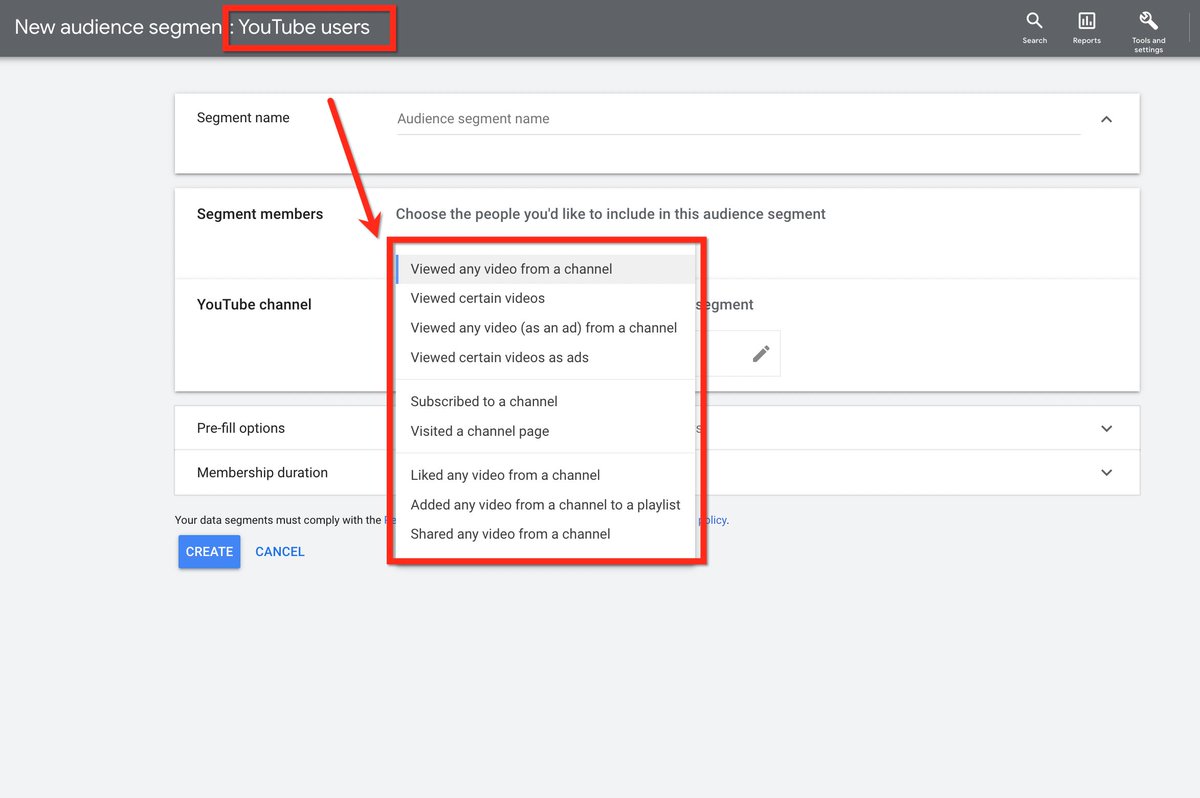Choose Added any video from a channel to a playlist
Image resolution: width=1200 pixels, height=798 pixels.
[x=545, y=505]
